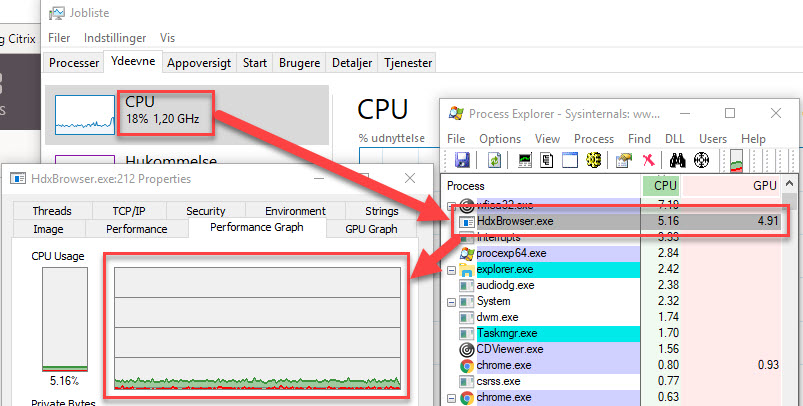Viewport: 803px width, 406px height.
Task: Select the Performance Graph tab
Action: (257, 227)
